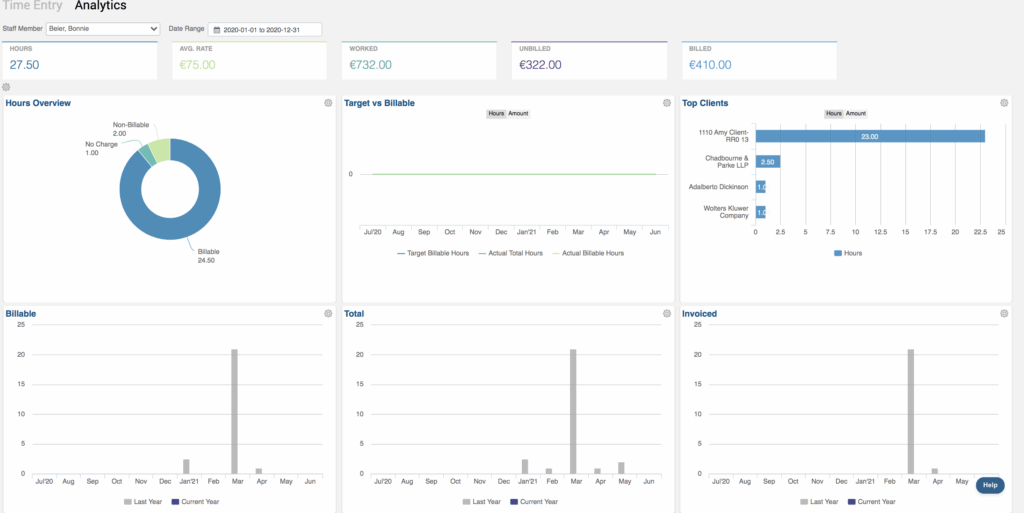The height and width of the screenshot is (513, 1024).
Task: Select the Analytics tab
Action: (x=100, y=6)
